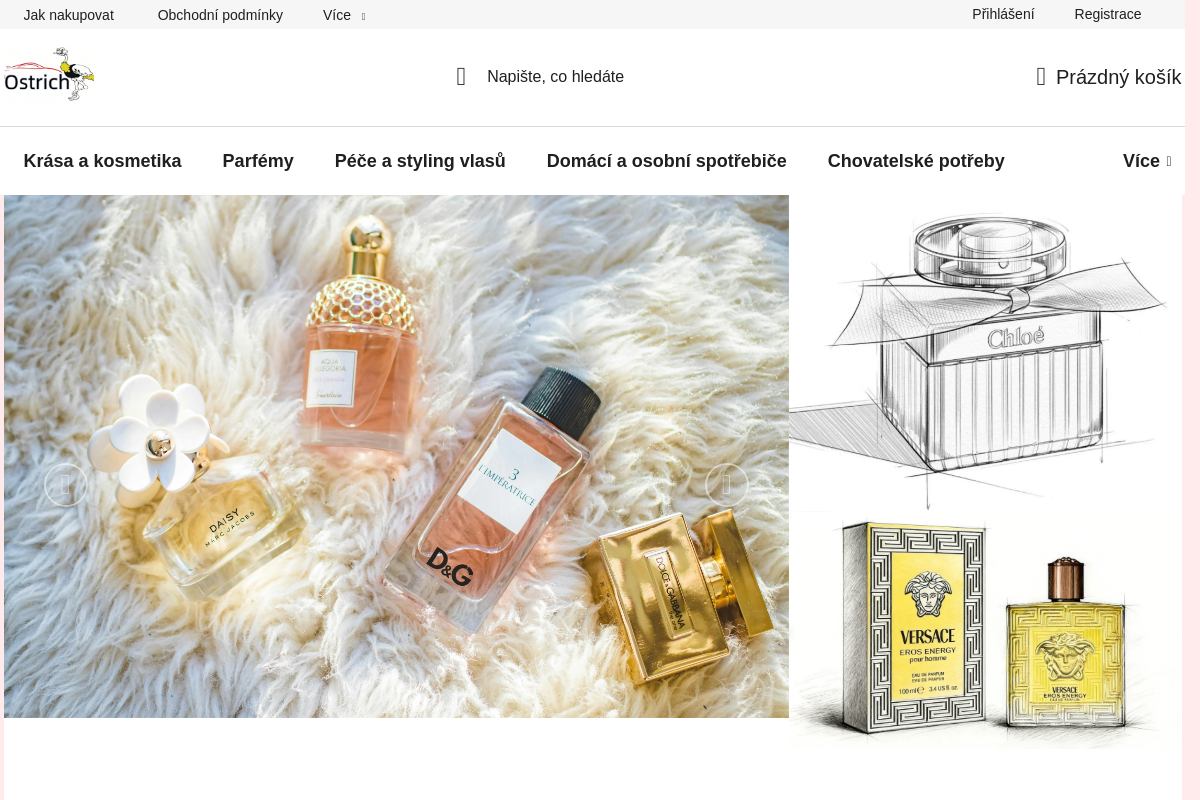
Task: Open the Chloé perfume sketch banner
Action: pos(986,353)
